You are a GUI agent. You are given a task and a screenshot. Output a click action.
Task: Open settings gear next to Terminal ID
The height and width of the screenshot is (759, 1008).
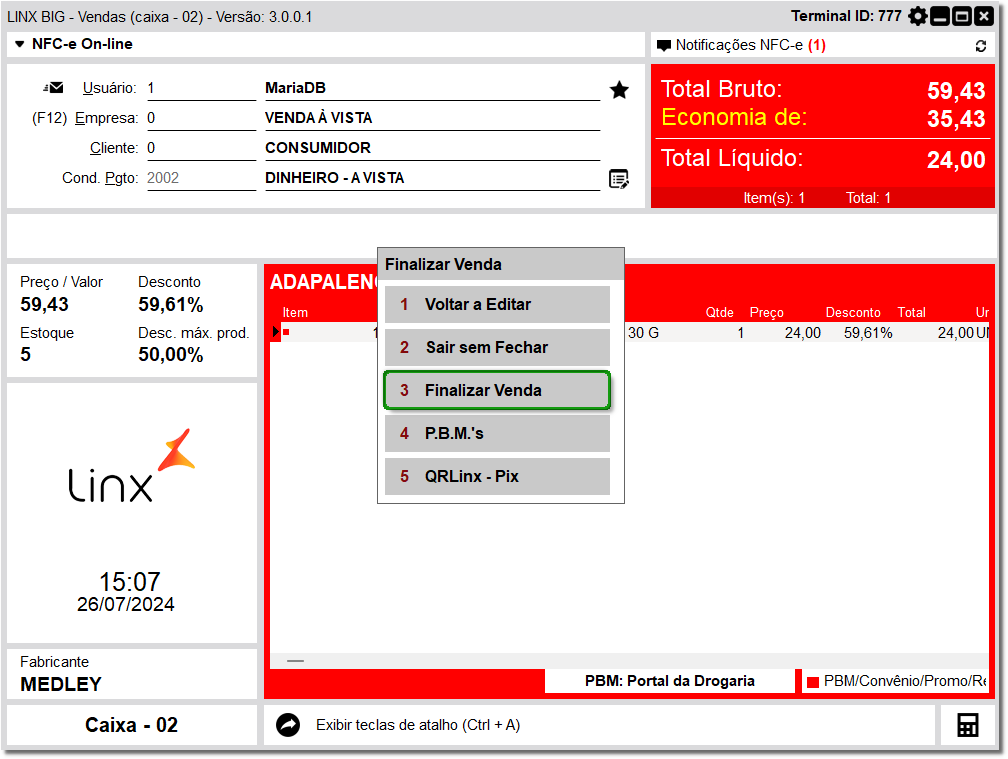[x=917, y=16]
